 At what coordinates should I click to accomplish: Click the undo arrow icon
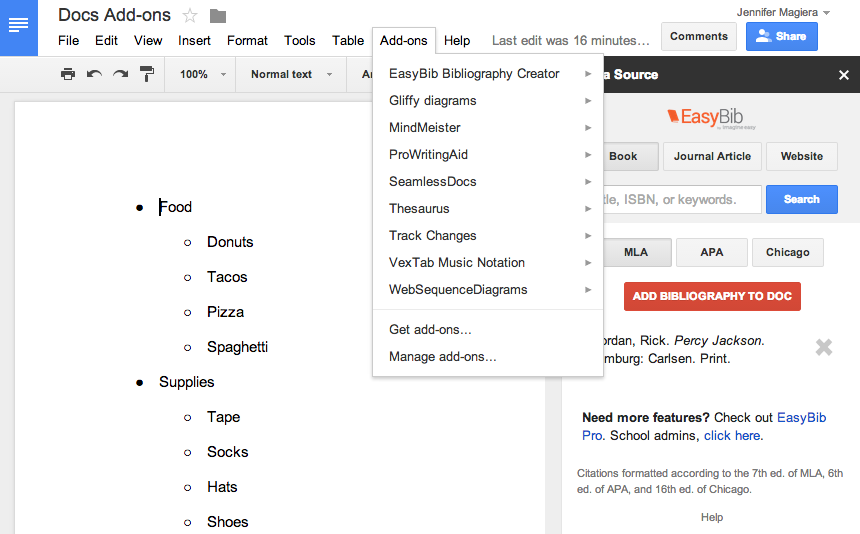pyautogui.click(x=94, y=74)
